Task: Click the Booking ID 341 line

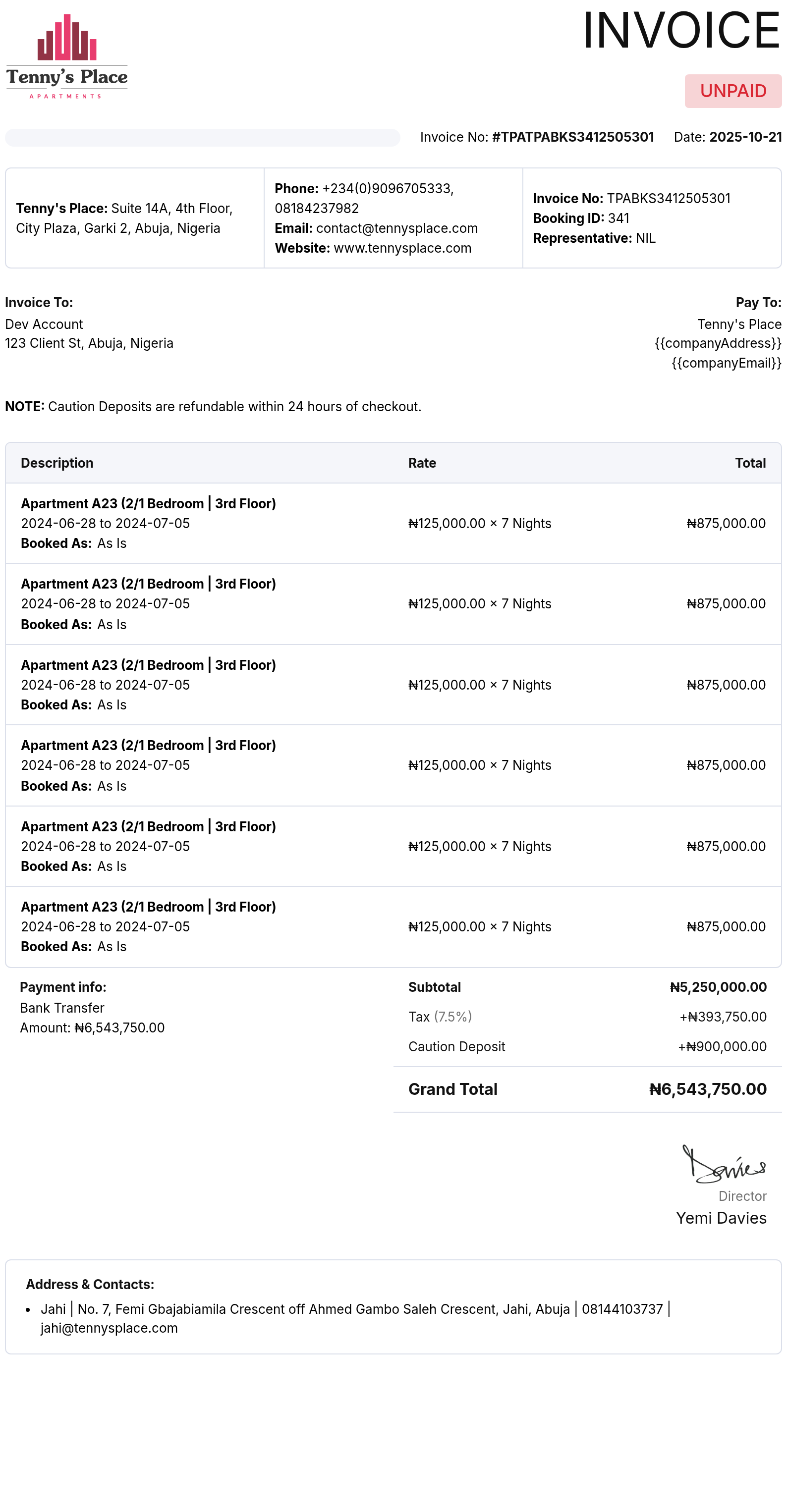Action: pos(580,218)
